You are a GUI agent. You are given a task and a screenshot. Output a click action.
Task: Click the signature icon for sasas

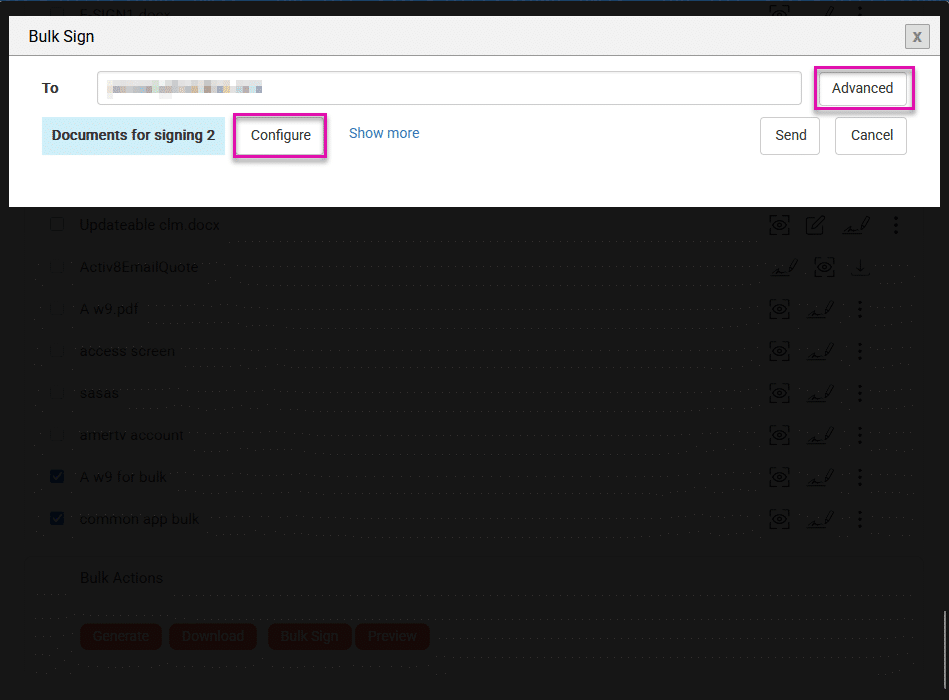point(820,393)
